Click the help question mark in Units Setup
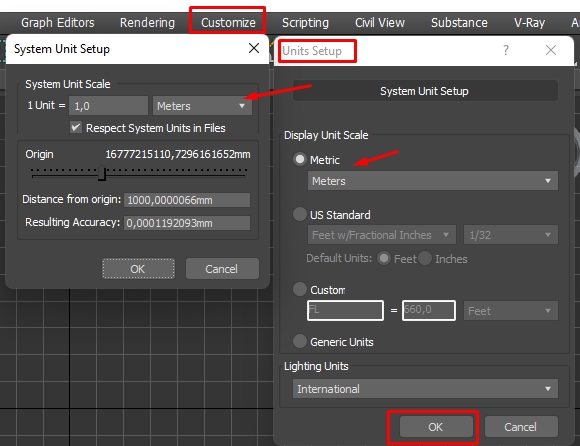Viewport: 580px width, 446px height. pos(506,50)
